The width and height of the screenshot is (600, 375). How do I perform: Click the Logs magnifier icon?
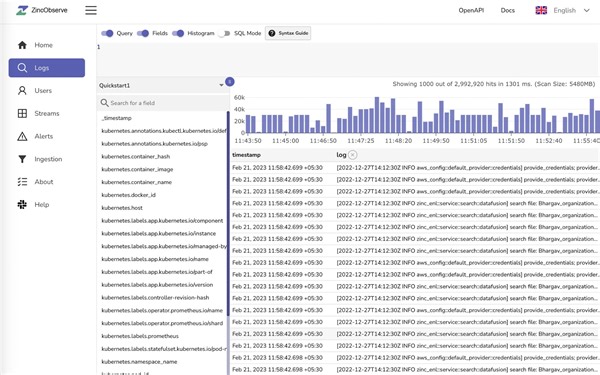(x=22, y=68)
